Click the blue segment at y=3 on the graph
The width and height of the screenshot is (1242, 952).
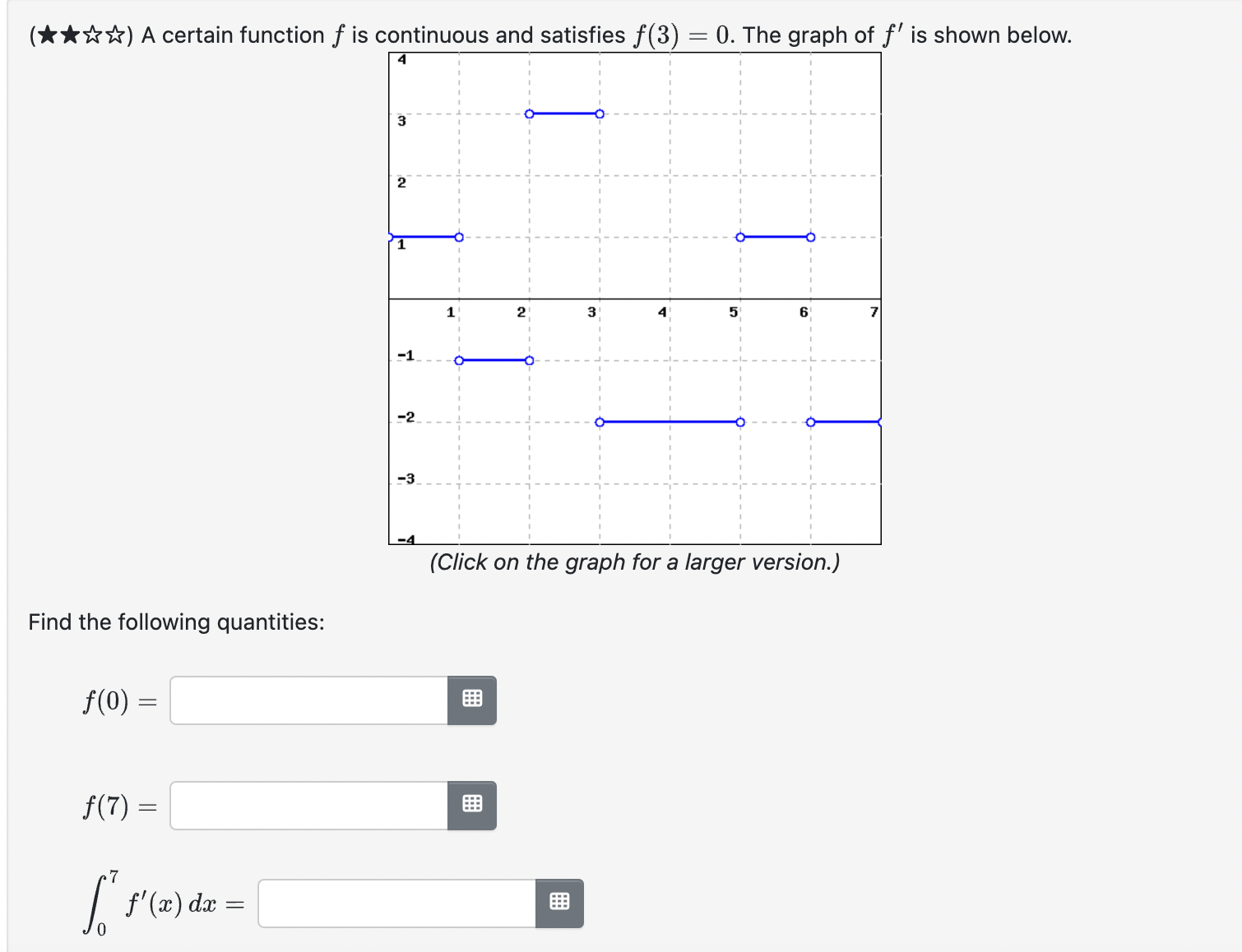[x=564, y=114]
